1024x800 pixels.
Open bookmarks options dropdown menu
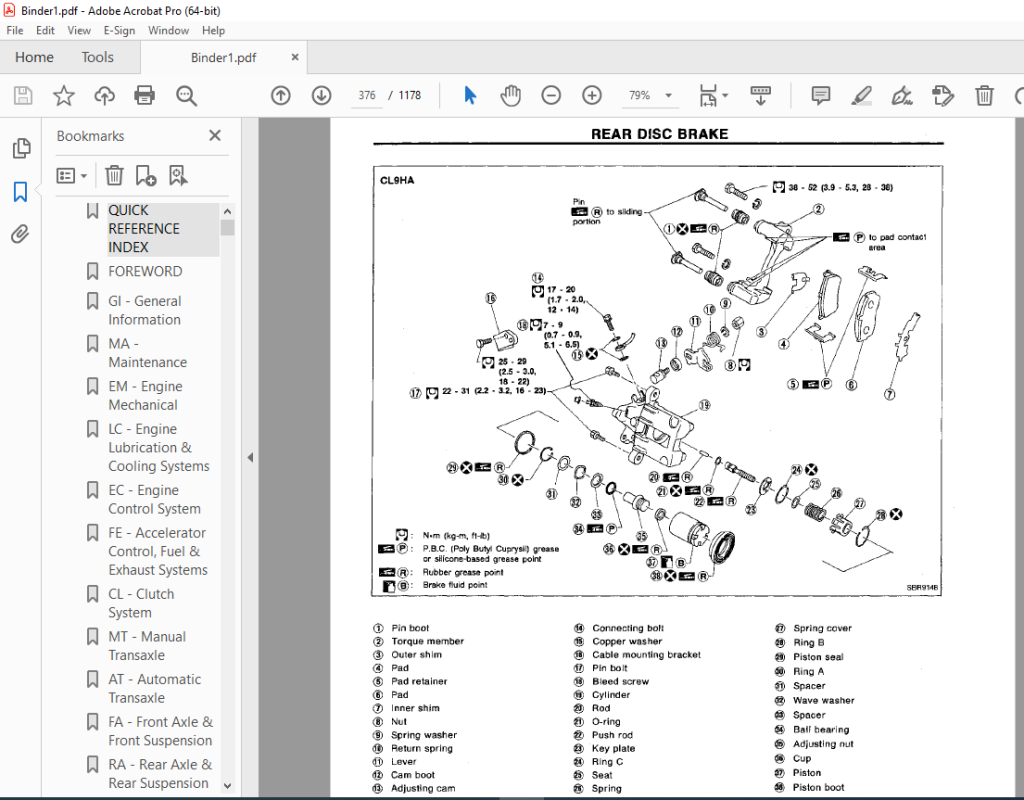click(72, 176)
